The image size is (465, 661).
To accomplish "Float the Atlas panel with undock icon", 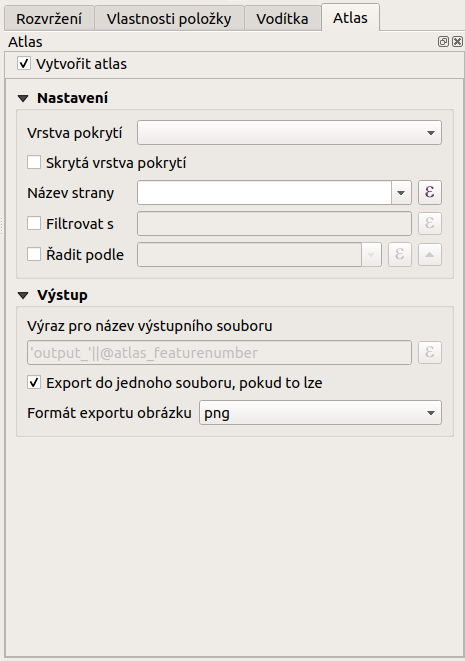I will [x=443, y=41].
